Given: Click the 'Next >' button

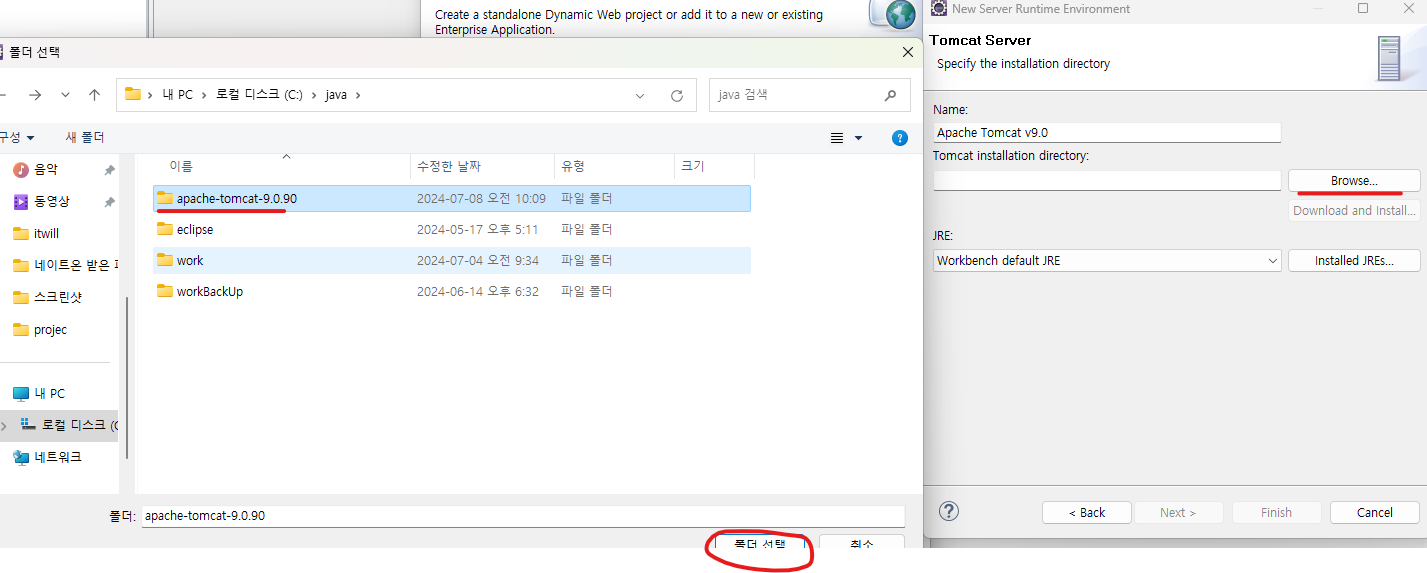Looking at the screenshot, I should [x=1178, y=512].
